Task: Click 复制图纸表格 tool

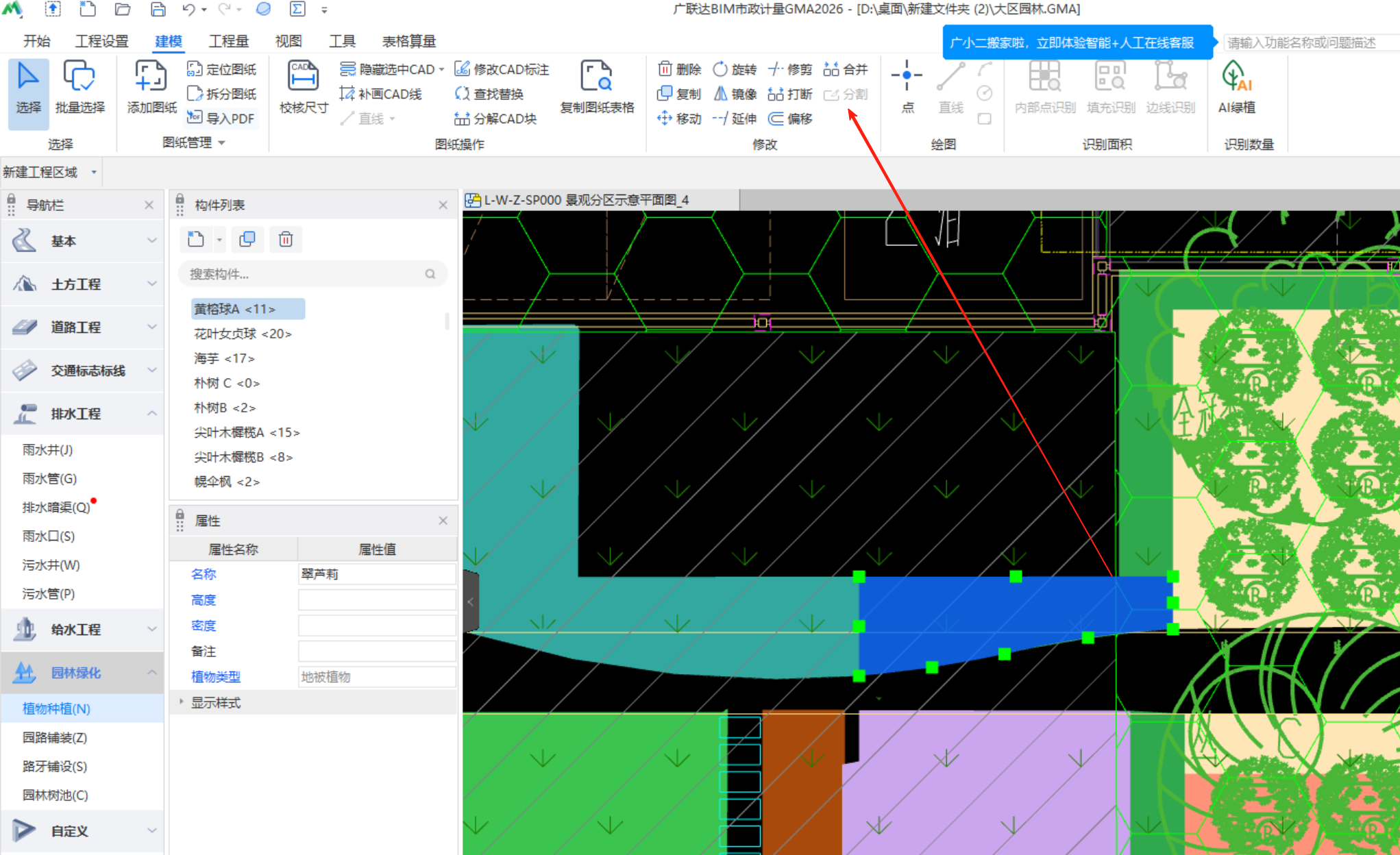Action: pyautogui.click(x=597, y=89)
